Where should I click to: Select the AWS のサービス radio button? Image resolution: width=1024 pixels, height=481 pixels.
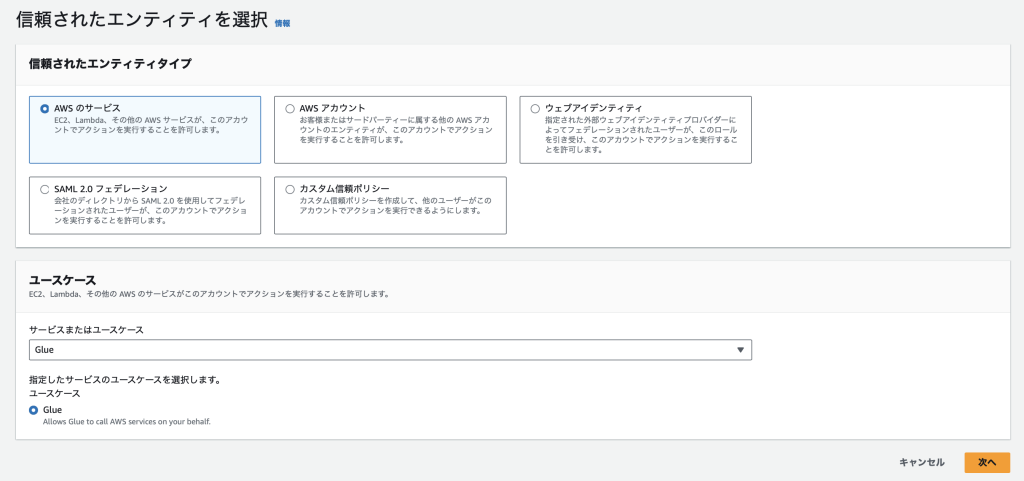coord(44,108)
